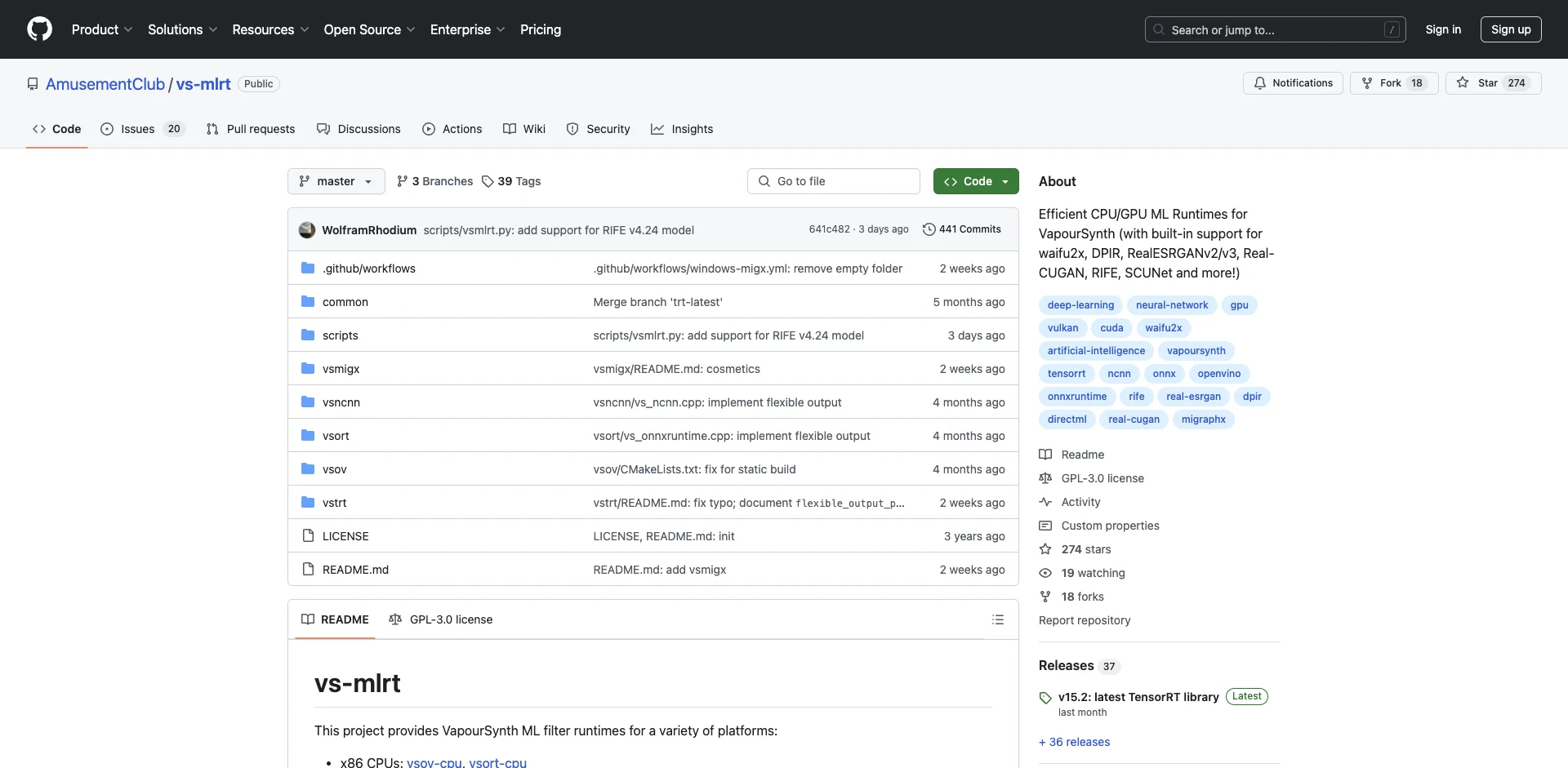The image size is (1568, 768).
Task: Expand the Enterprise menu
Action: tap(467, 29)
